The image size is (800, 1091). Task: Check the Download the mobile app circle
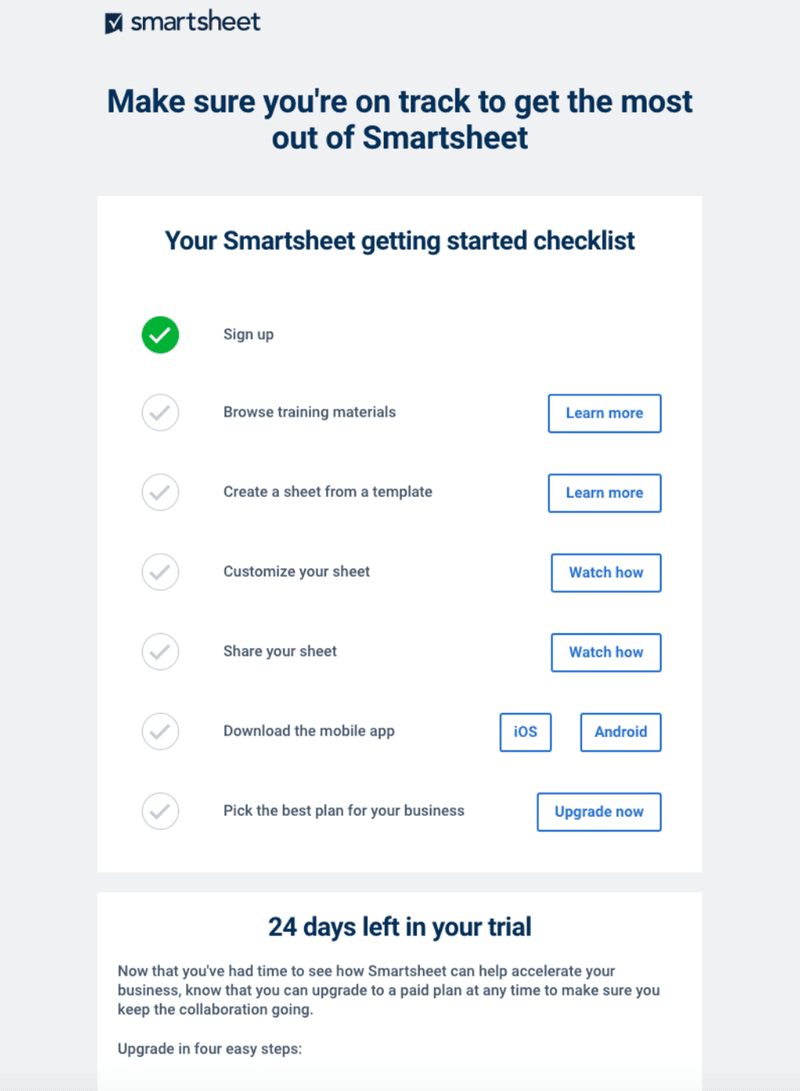click(x=160, y=731)
